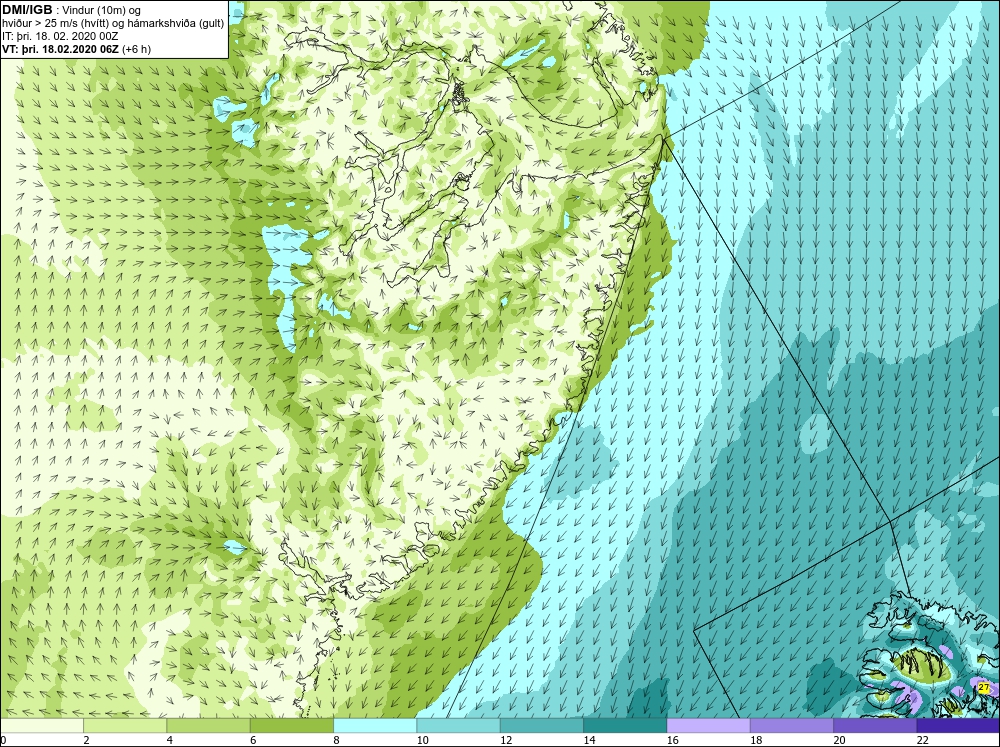The height and width of the screenshot is (747, 1000).
Task: Click the 4–6 m/s green legend swatch
Action: pyautogui.click(x=209, y=726)
